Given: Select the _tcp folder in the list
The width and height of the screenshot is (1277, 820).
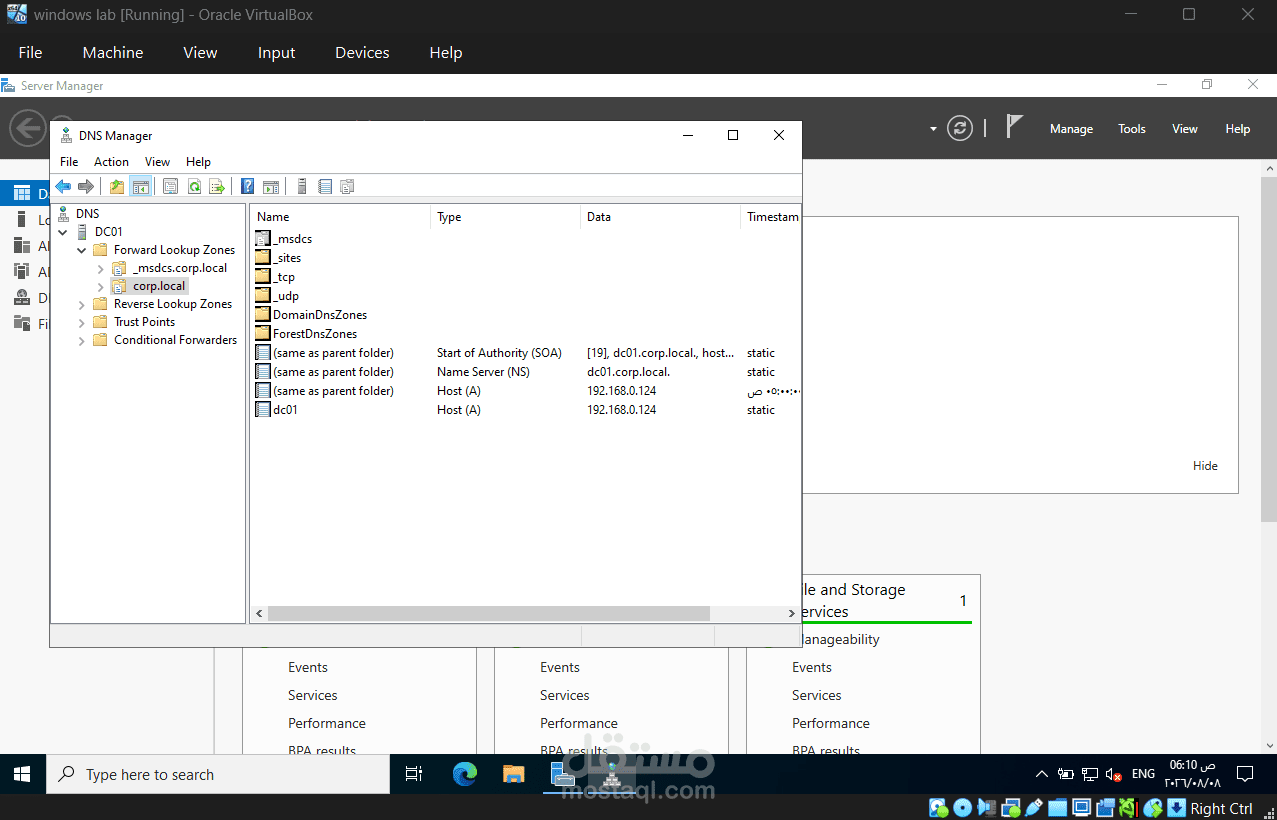Looking at the screenshot, I should tap(275, 277).
